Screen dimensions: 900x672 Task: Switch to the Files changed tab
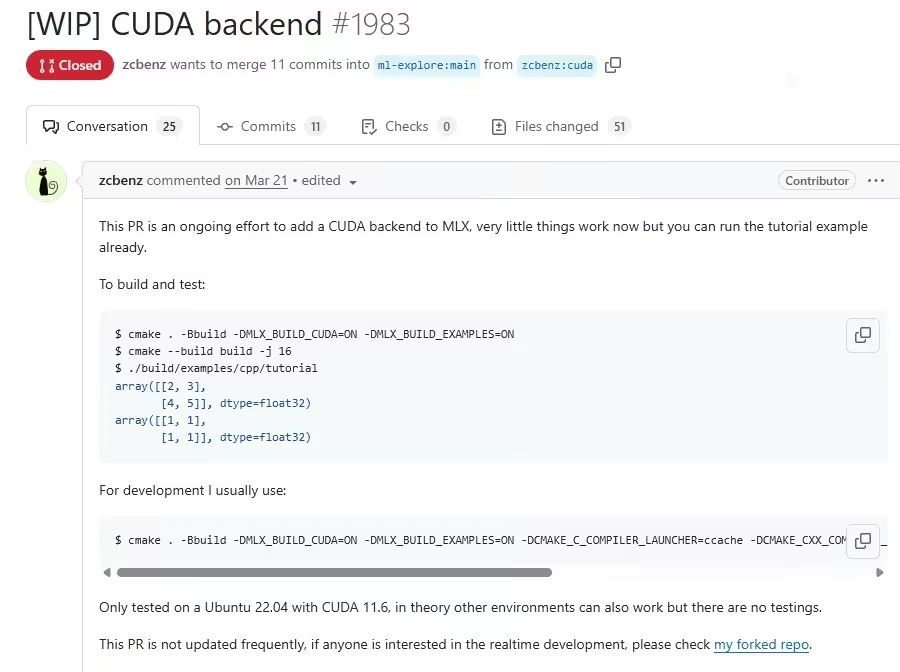(556, 126)
